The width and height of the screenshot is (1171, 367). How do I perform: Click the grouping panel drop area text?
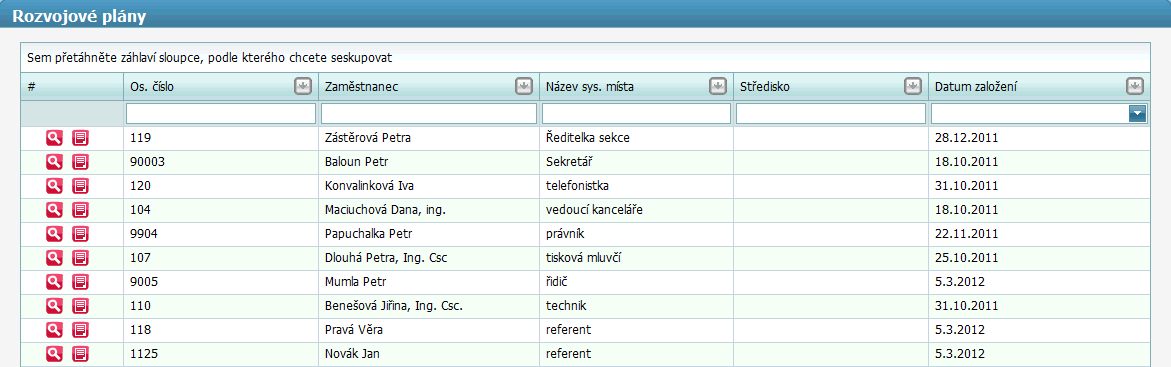point(210,58)
